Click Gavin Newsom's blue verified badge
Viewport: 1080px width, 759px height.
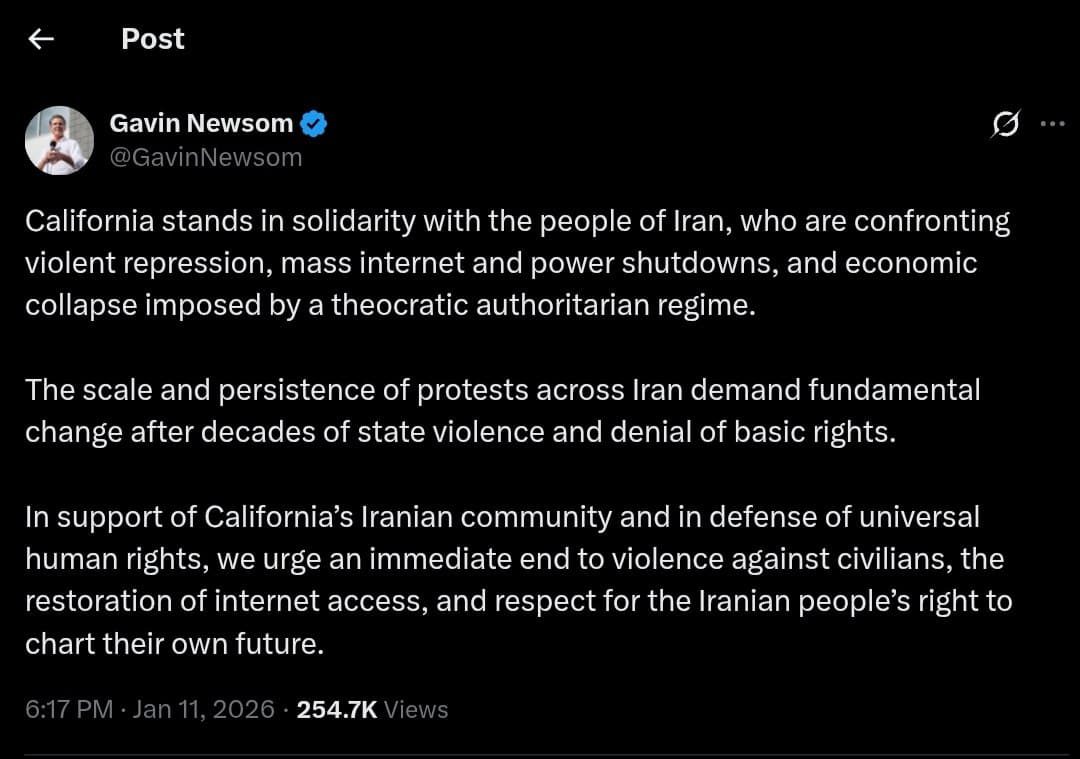click(x=313, y=123)
